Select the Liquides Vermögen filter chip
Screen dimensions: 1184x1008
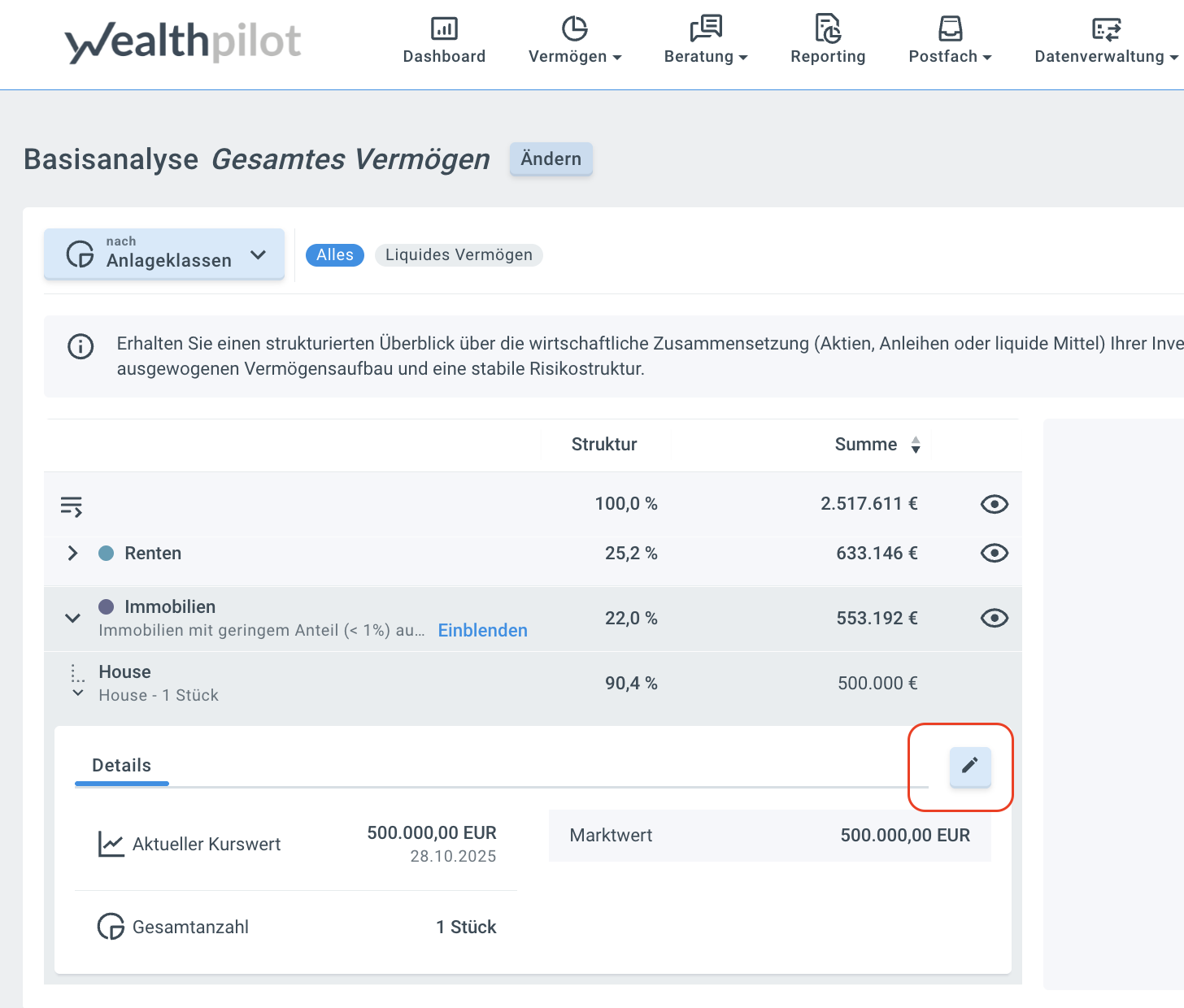click(x=459, y=255)
